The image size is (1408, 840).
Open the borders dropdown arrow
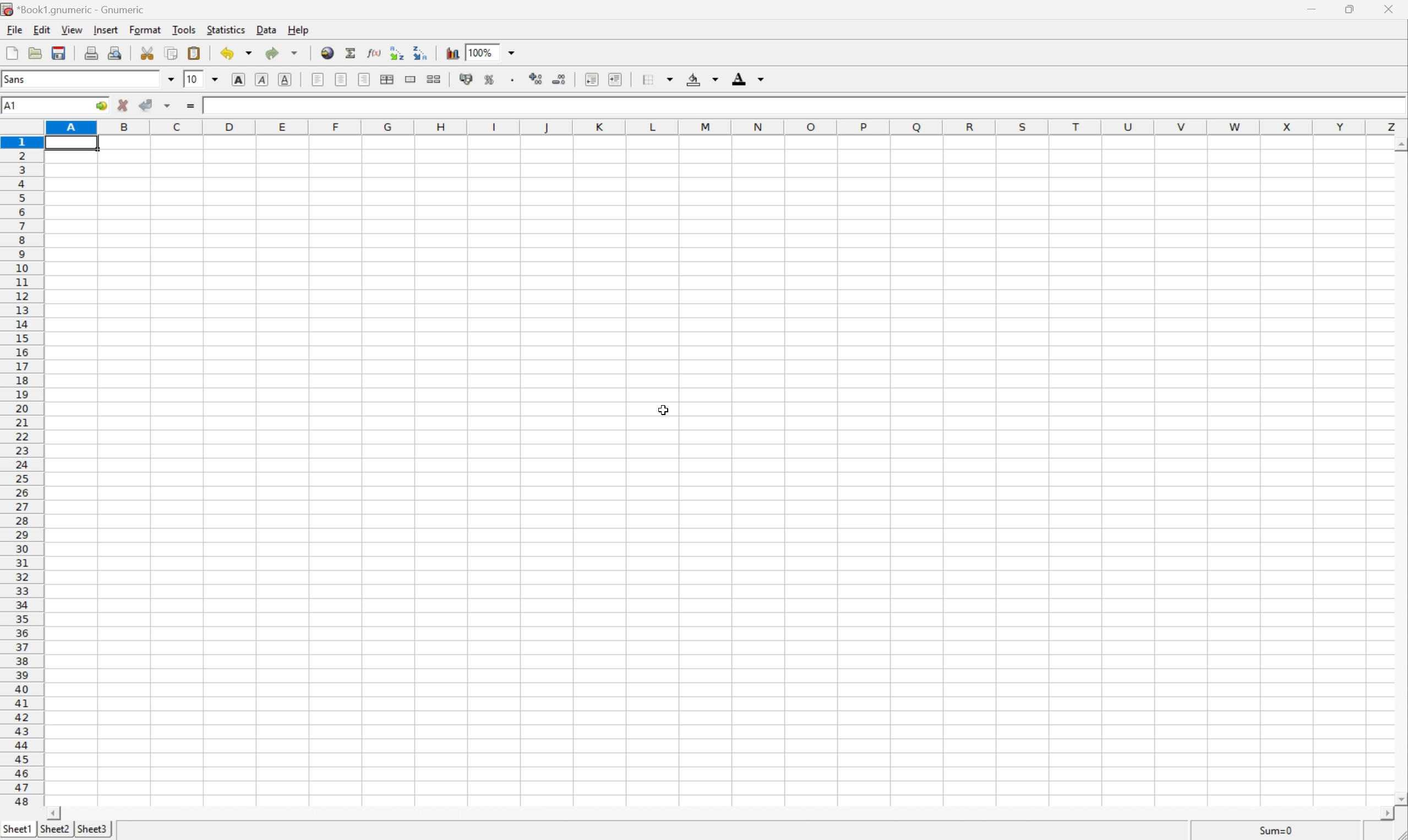[670, 79]
